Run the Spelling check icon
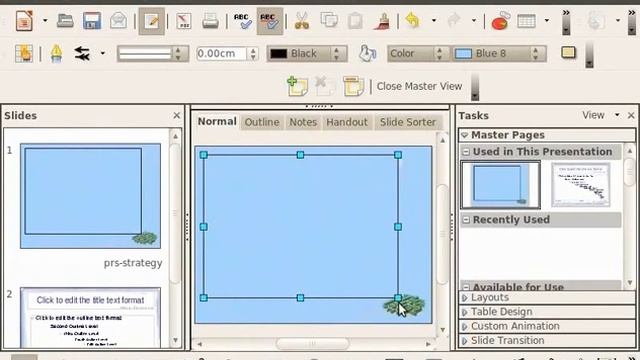Screen dimensions: 640x360 (242, 21)
